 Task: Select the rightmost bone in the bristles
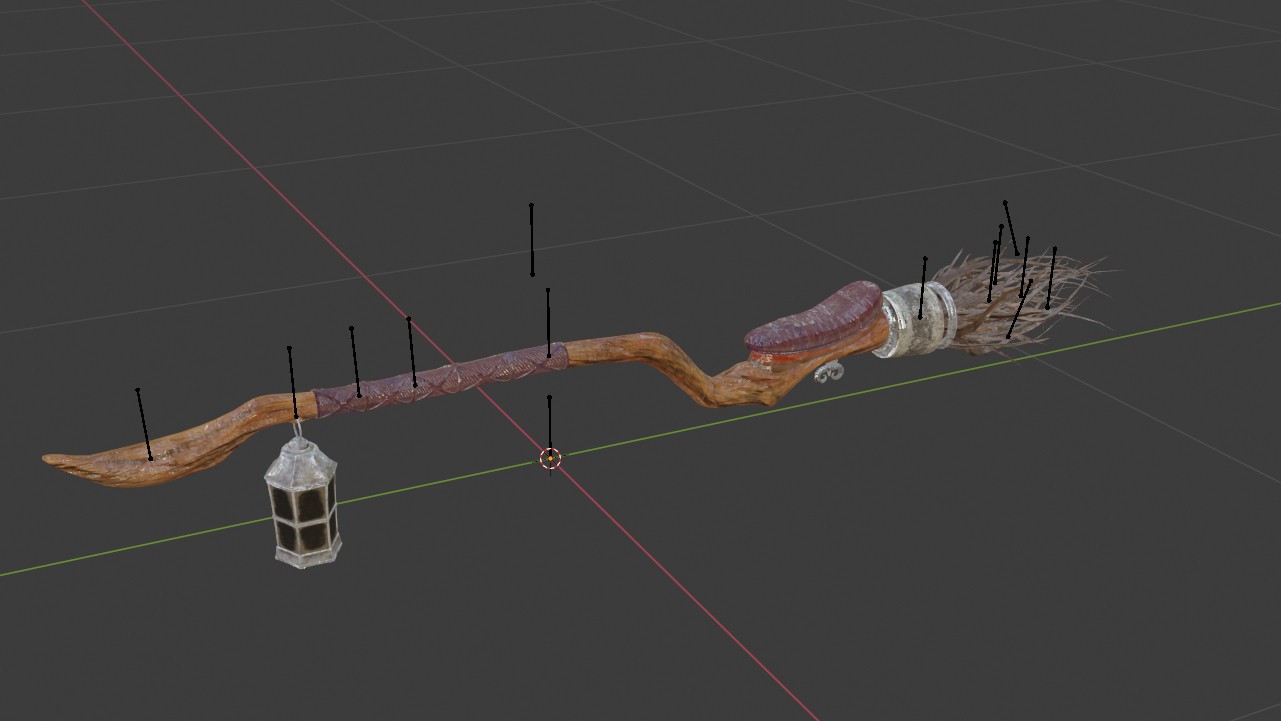click(1051, 277)
